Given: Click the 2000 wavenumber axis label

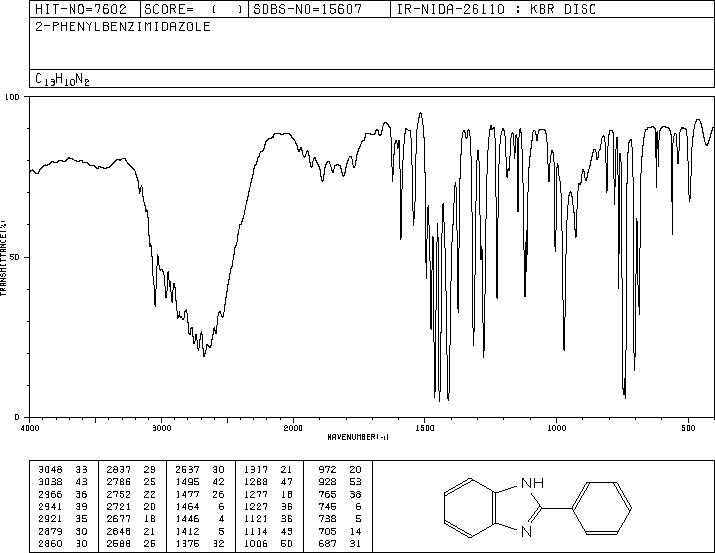Looking at the screenshot, I should pos(293,428).
